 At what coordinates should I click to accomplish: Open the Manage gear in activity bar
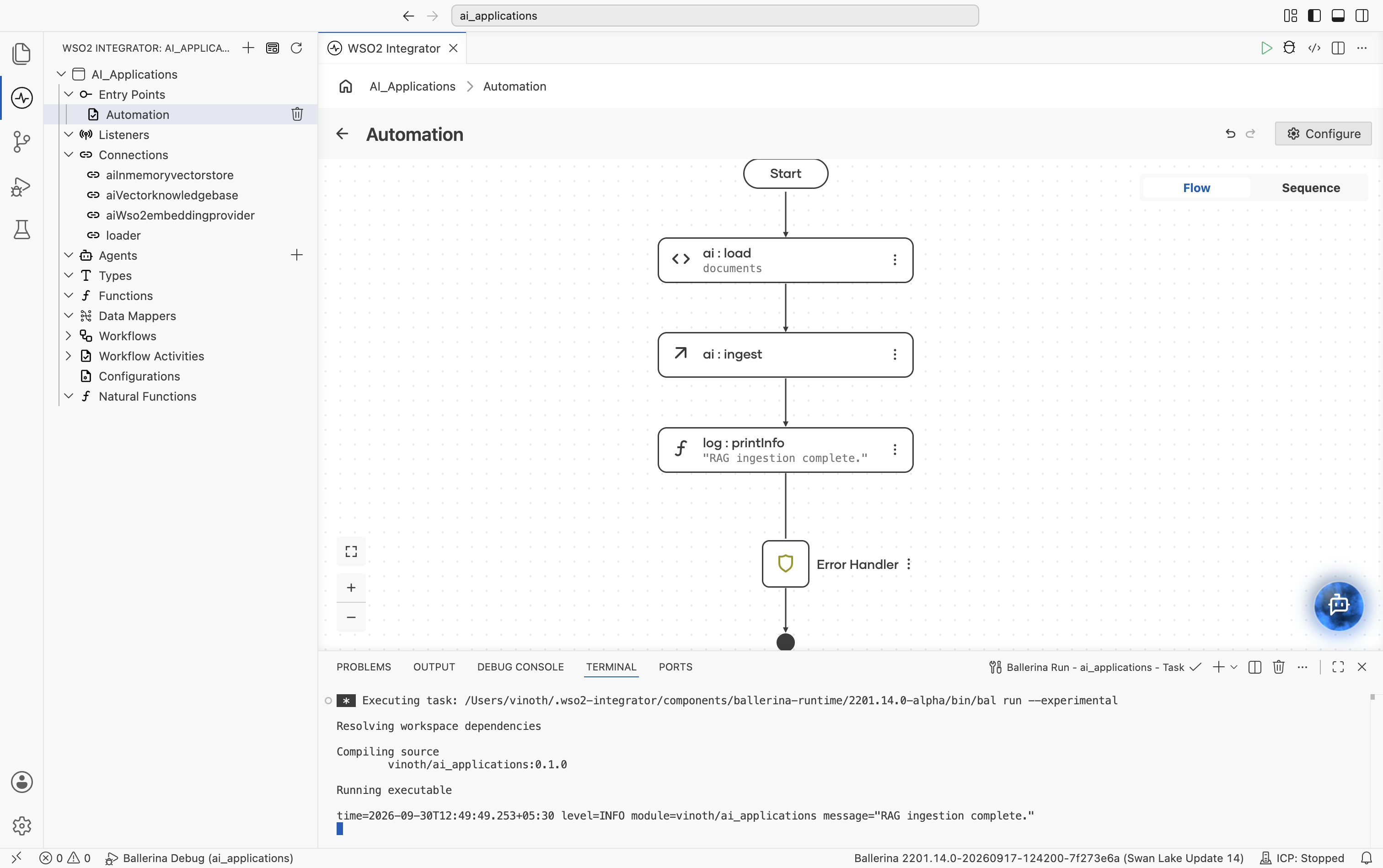[x=22, y=825]
